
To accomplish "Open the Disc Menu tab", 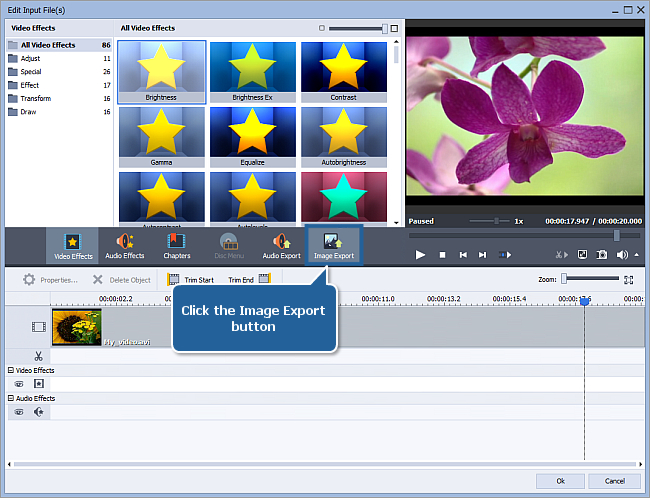I will 229,246.
